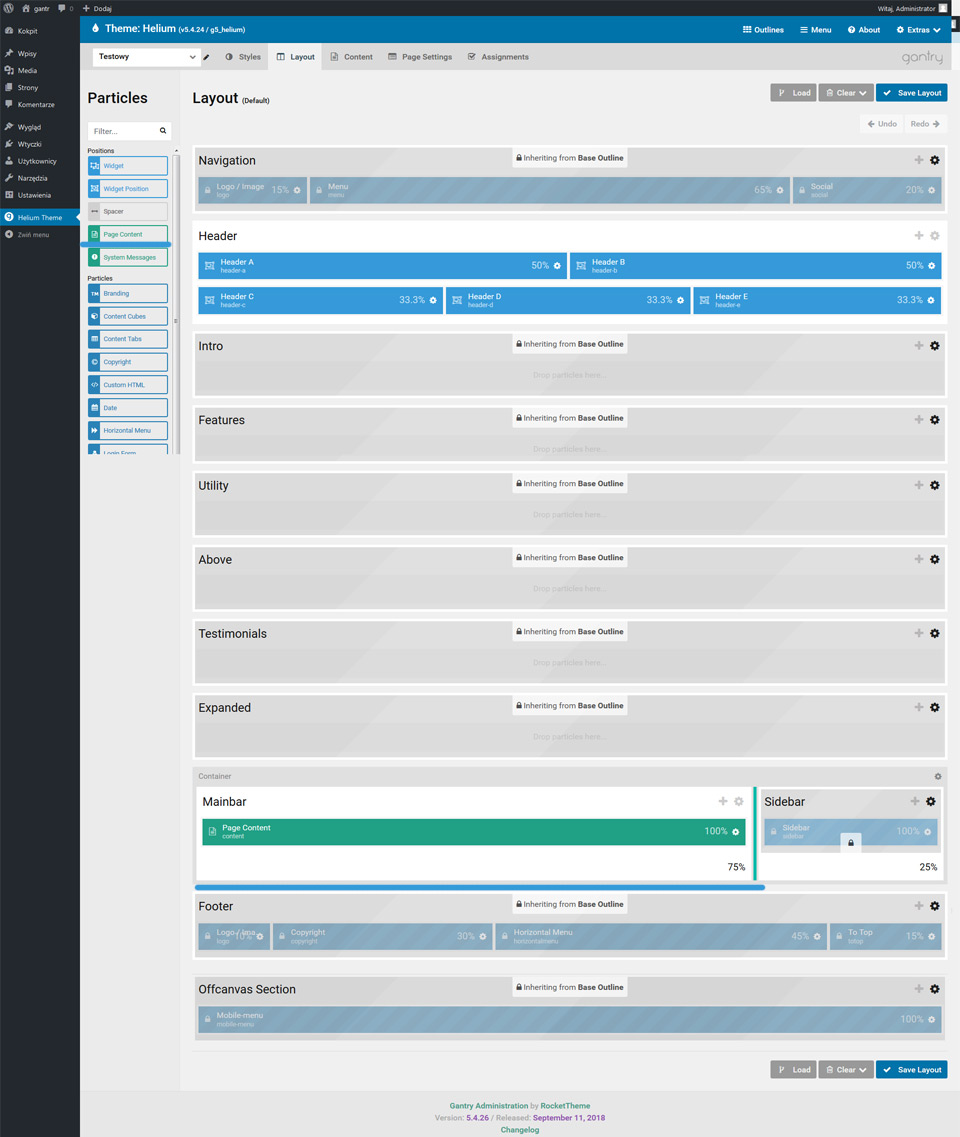Select the Branding particle
The width and height of the screenshot is (960, 1137).
pyautogui.click(x=128, y=294)
